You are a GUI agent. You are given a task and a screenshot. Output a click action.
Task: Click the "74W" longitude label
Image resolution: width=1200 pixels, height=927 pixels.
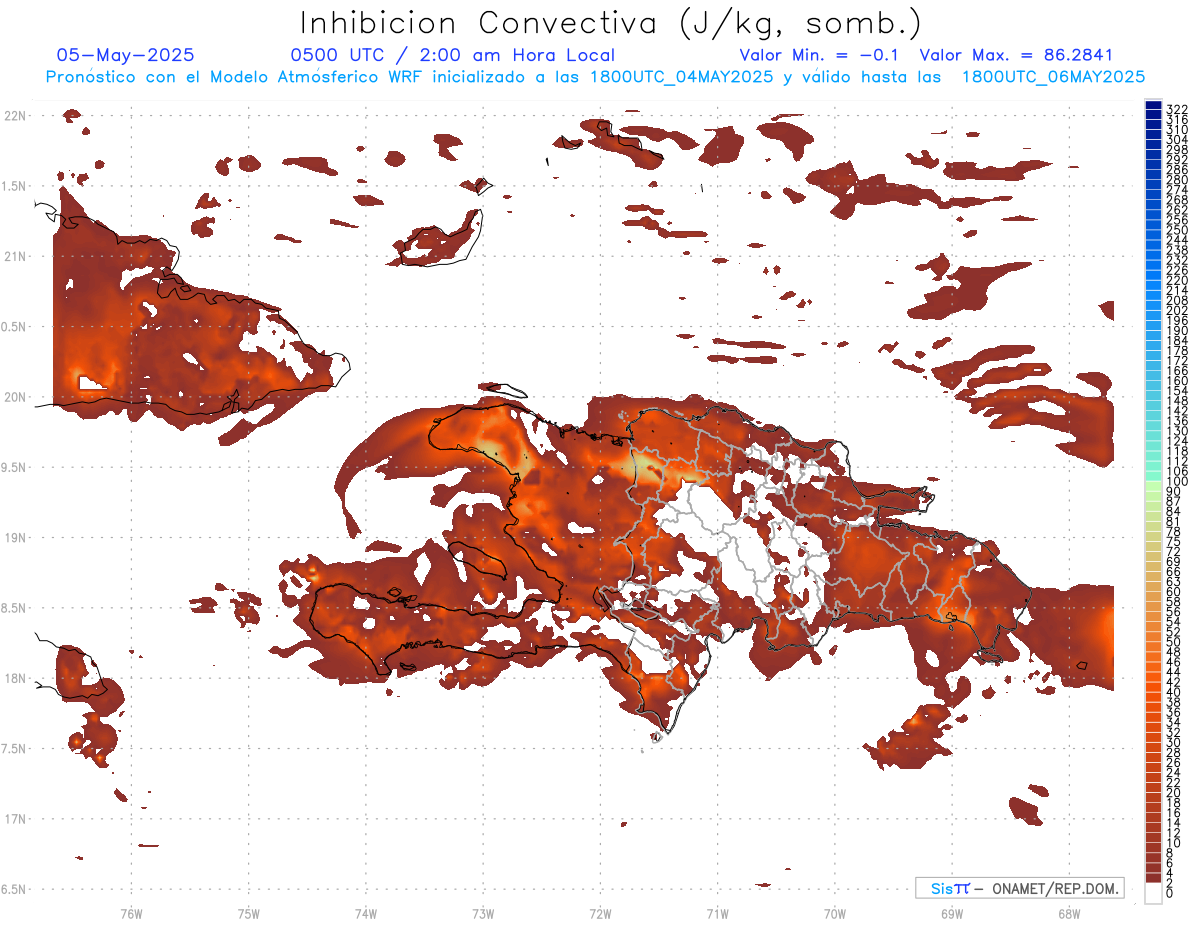click(x=366, y=913)
